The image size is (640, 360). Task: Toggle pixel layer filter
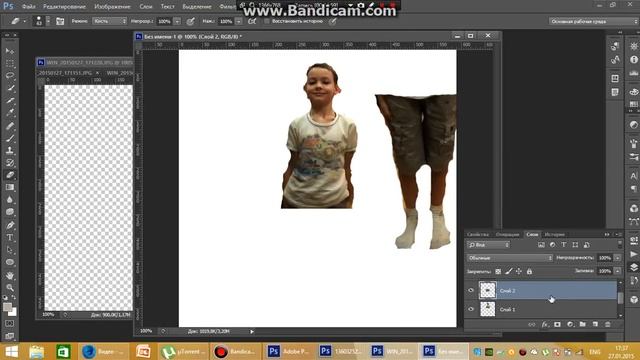(x=541, y=245)
